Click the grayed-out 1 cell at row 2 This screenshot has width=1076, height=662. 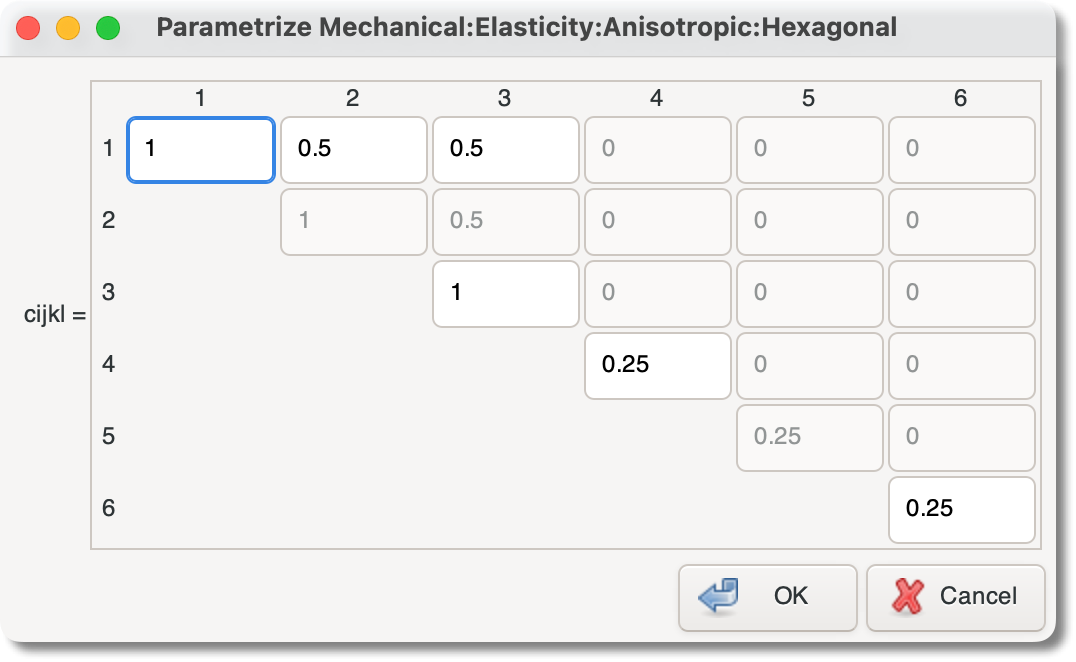[352, 221]
